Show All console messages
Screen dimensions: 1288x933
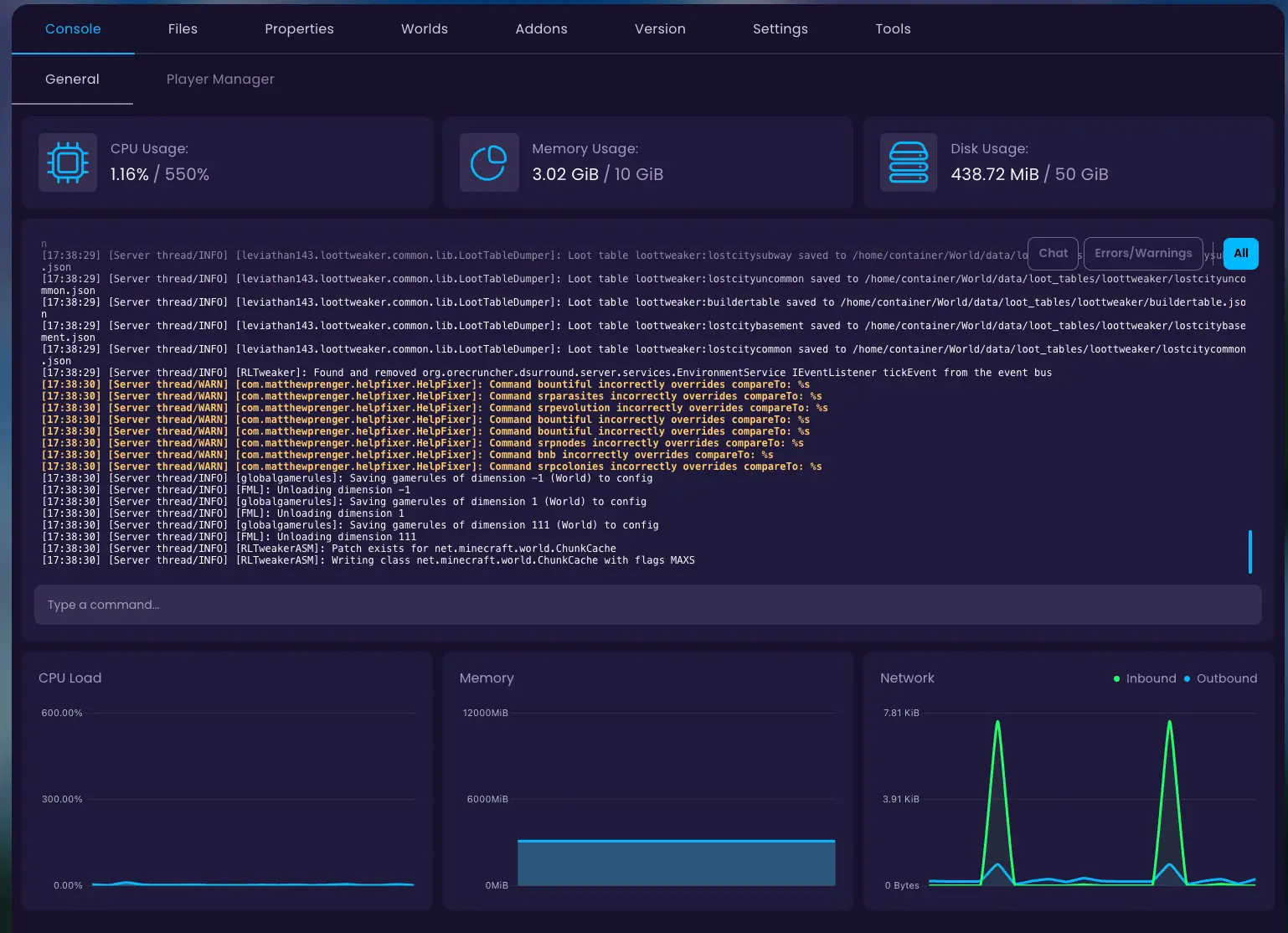coord(1241,253)
